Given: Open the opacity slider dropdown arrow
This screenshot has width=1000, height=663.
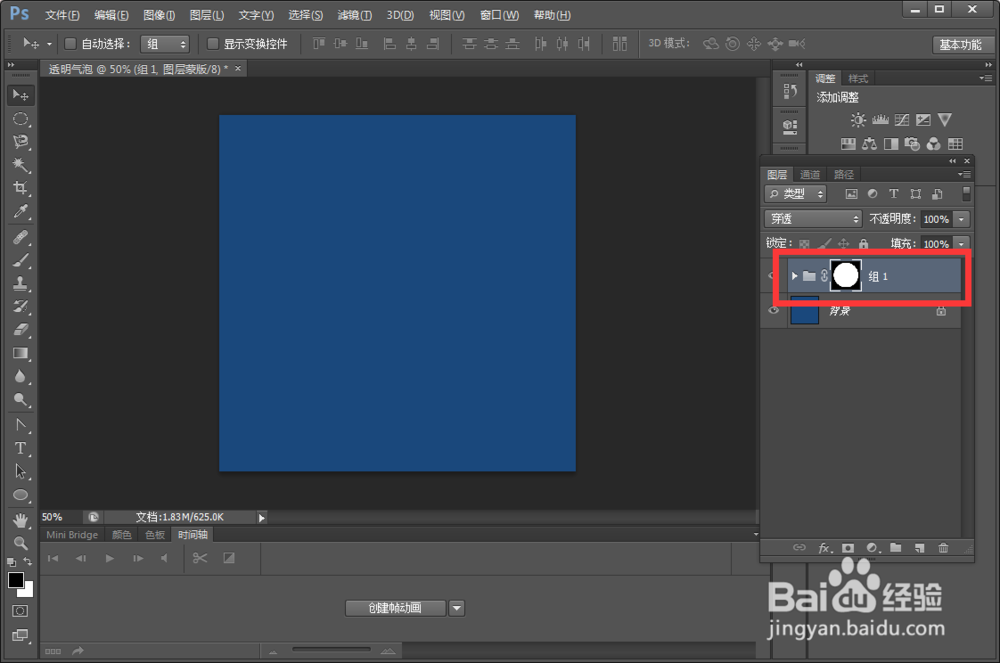Looking at the screenshot, I should point(962,219).
